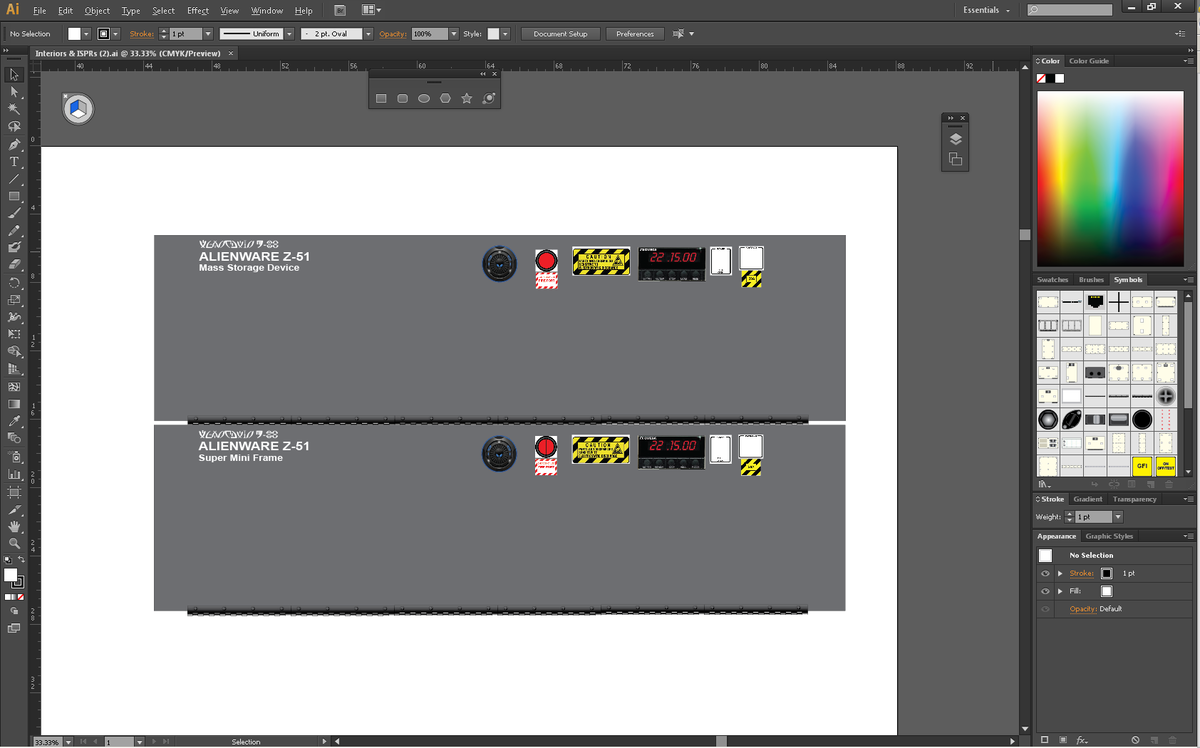Image resolution: width=1200 pixels, height=748 pixels.
Task: Pick the Rounded Rectangle in floating panel
Action: [x=402, y=99]
